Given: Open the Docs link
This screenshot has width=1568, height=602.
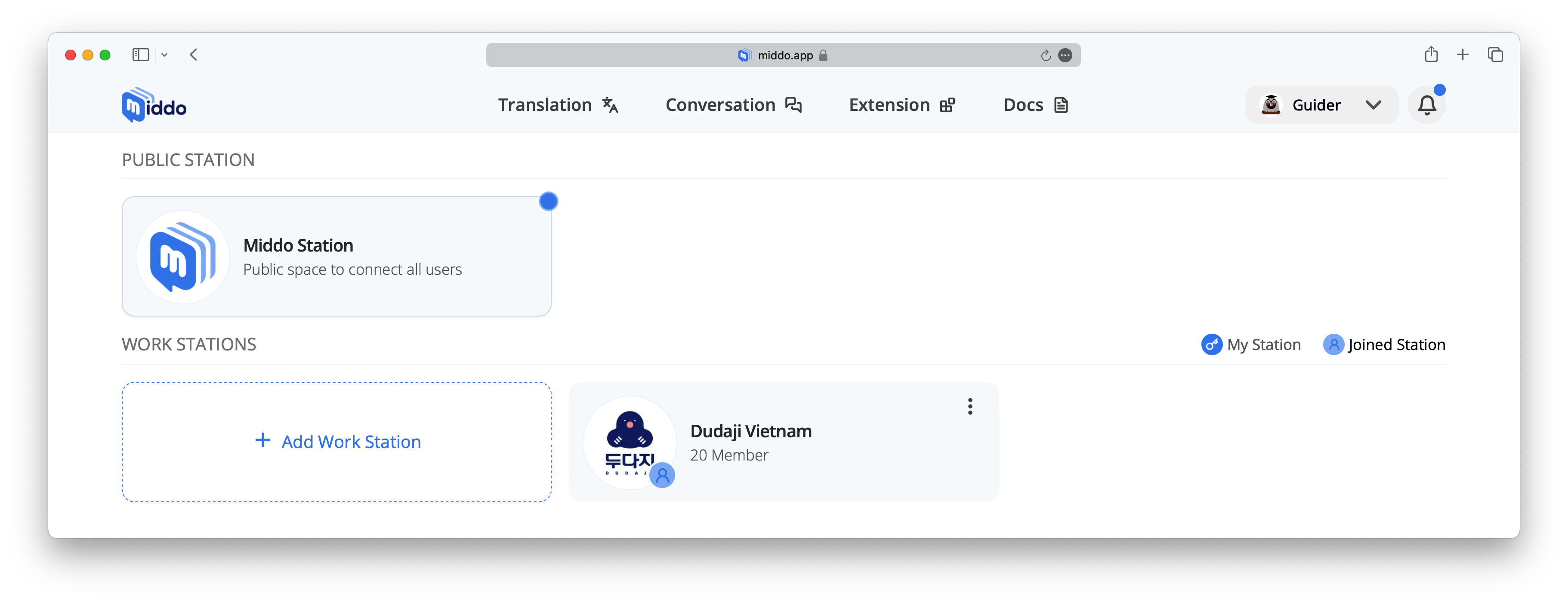Looking at the screenshot, I should 1035,105.
